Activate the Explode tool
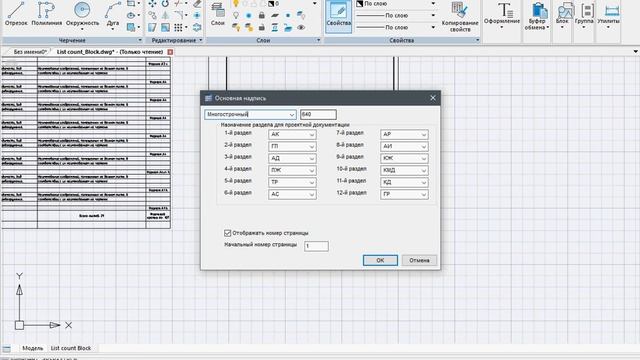The height and width of the screenshot is (360, 640). click(x=197, y=16)
